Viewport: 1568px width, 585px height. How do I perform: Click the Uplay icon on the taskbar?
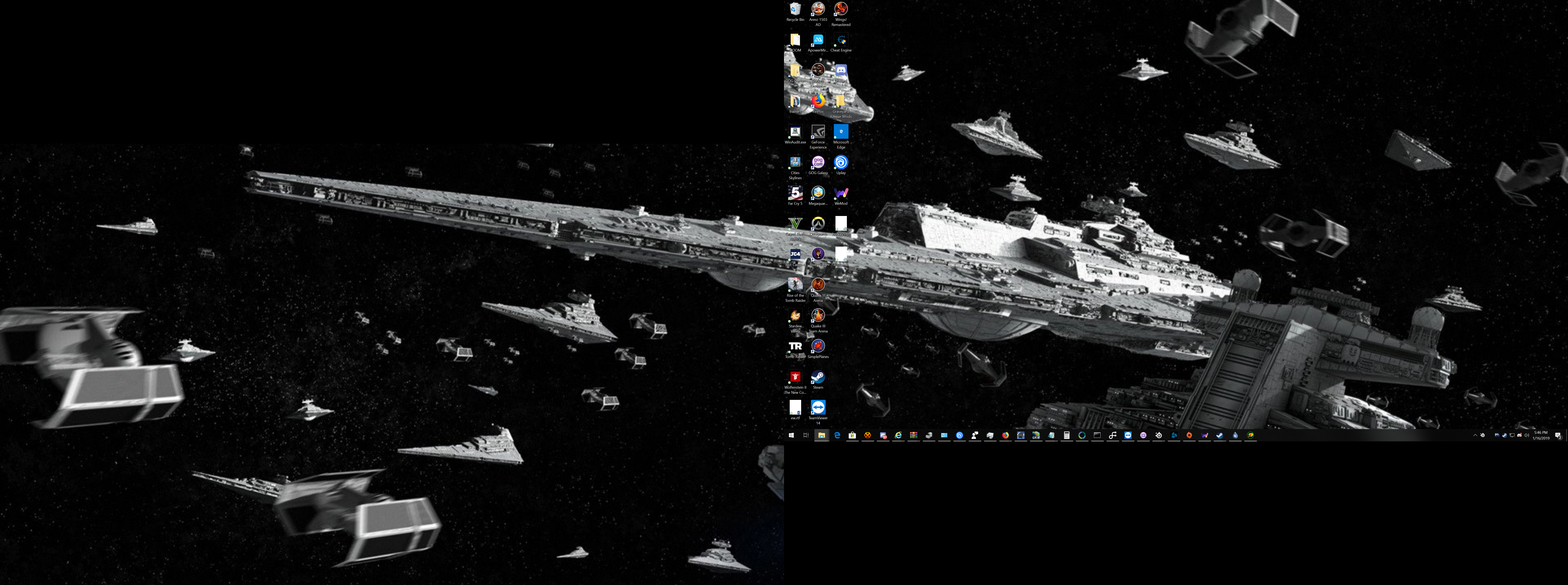tap(959, 435)
